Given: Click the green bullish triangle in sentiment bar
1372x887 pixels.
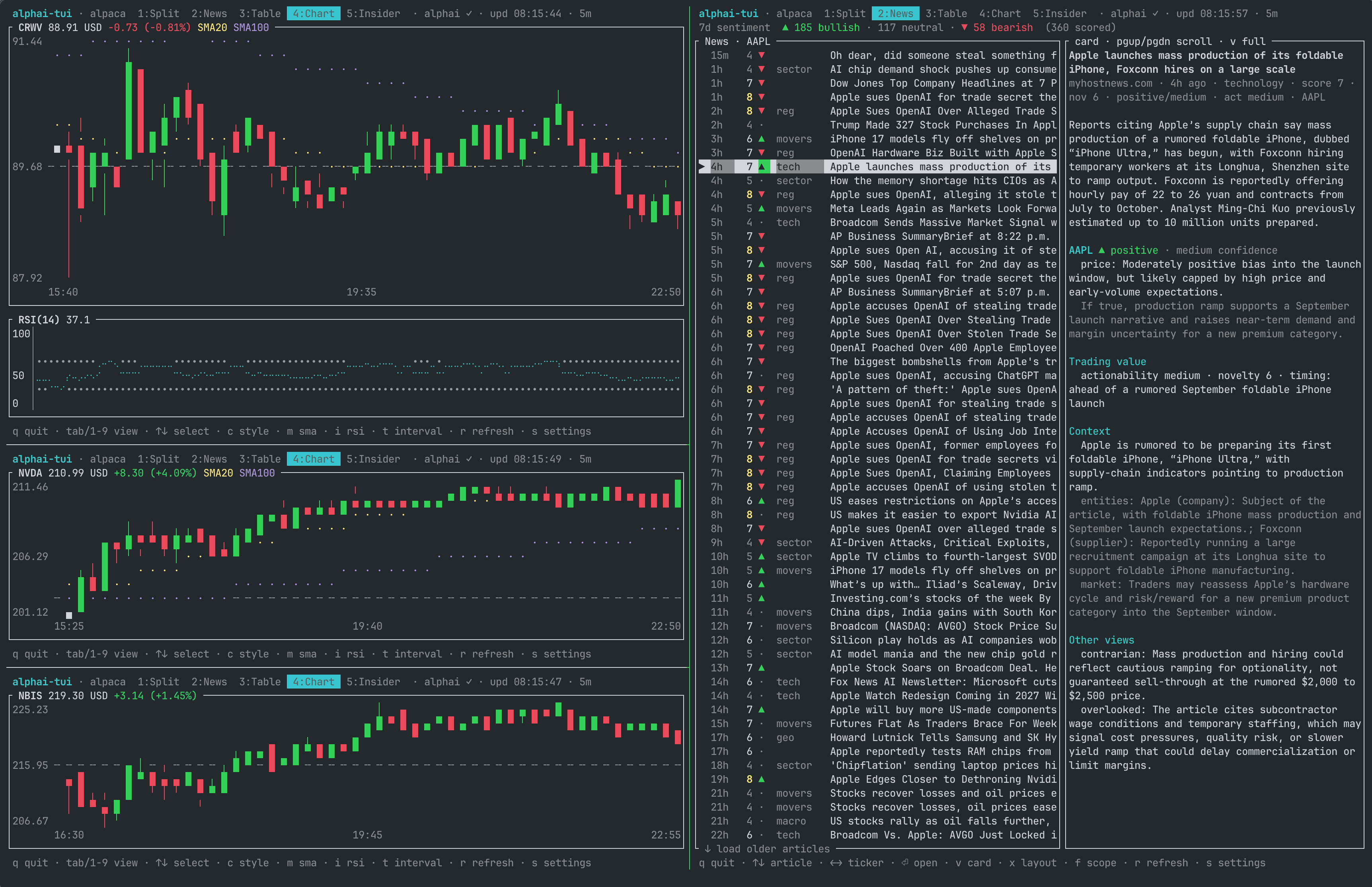Looking at the screenshot, I should (785, 28).
